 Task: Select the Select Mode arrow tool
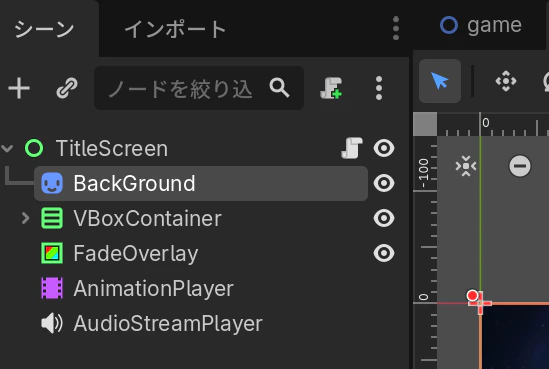440,81
